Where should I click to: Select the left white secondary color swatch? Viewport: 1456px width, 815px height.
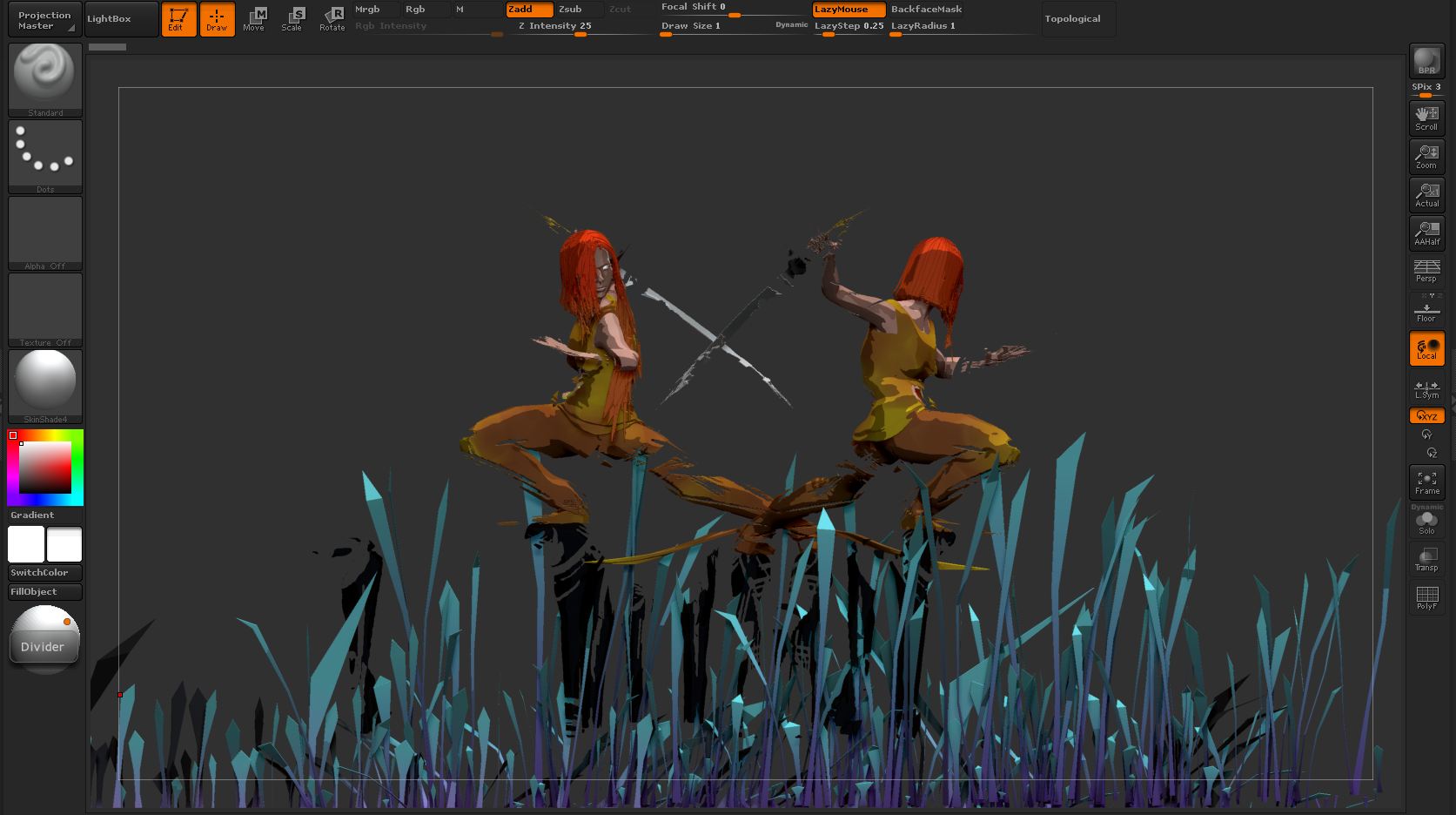coord(26,544)
